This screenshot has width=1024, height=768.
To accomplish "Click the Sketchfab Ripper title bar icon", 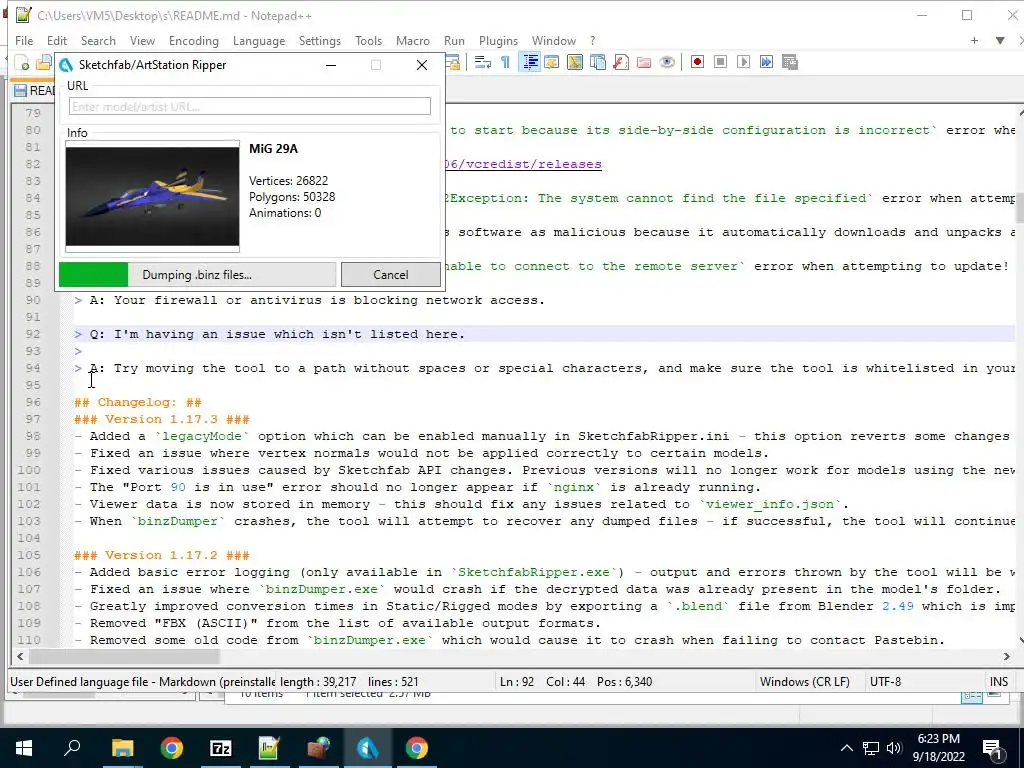I will pos(66,65).
